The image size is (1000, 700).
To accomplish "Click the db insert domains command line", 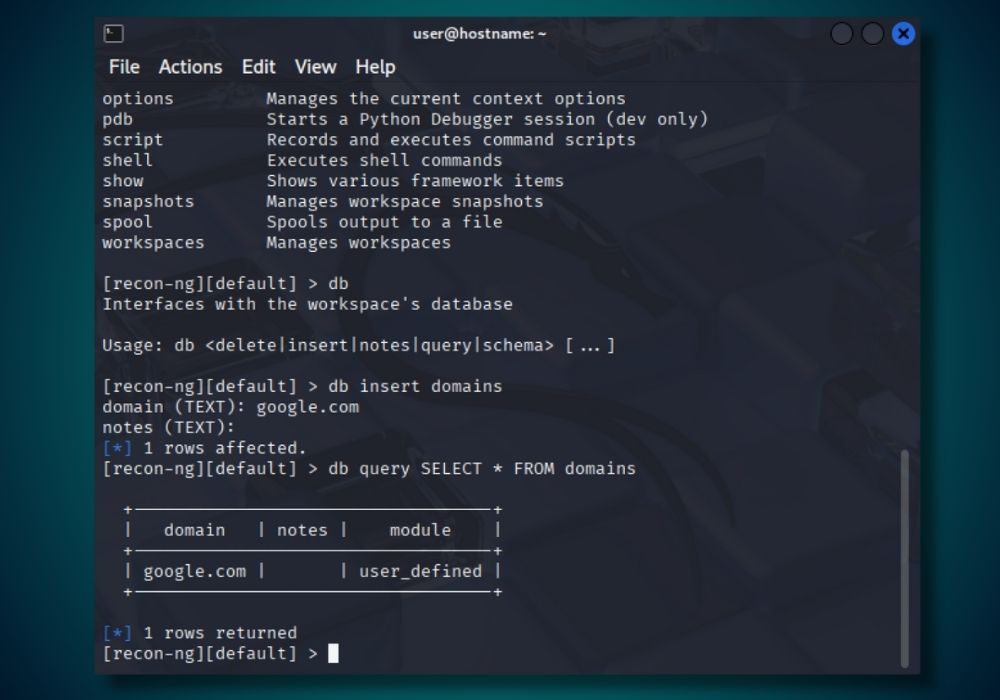I will coord(417,386).
